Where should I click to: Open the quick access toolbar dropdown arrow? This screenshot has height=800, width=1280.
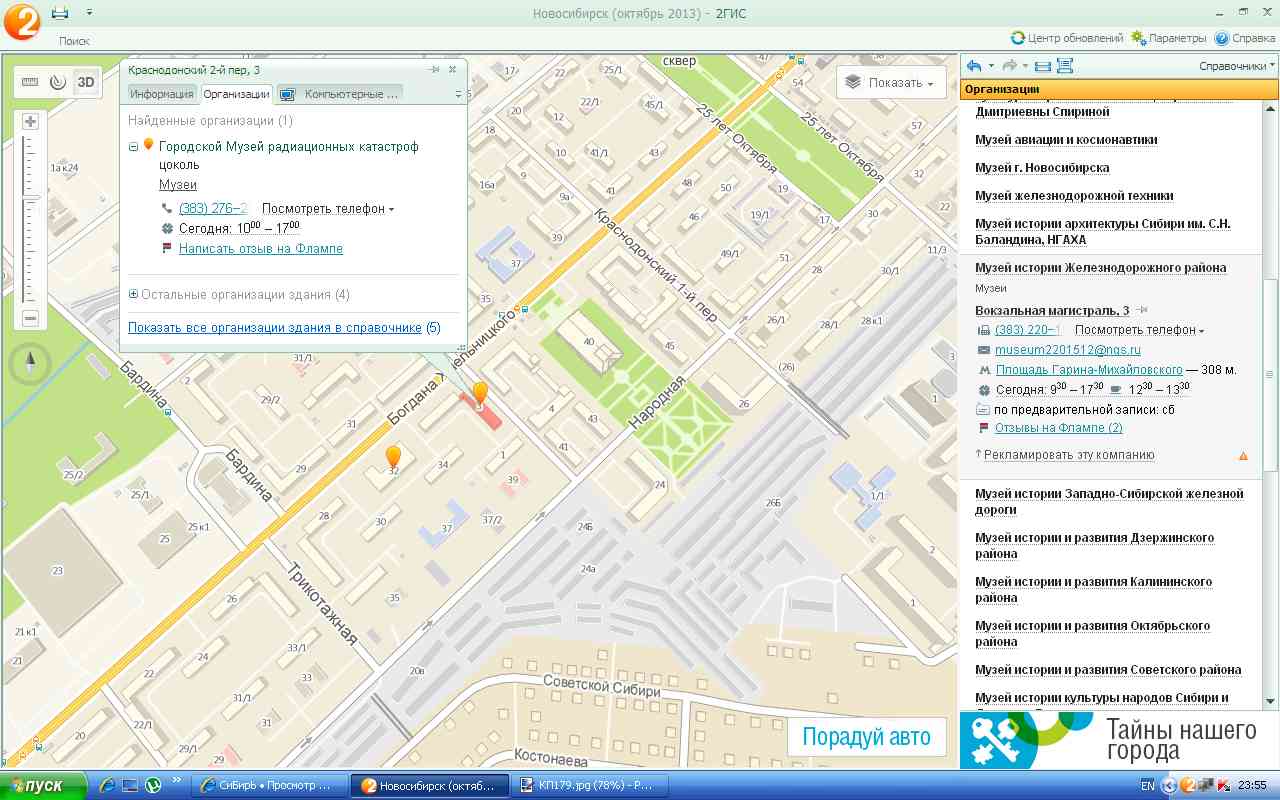(89, 12)
